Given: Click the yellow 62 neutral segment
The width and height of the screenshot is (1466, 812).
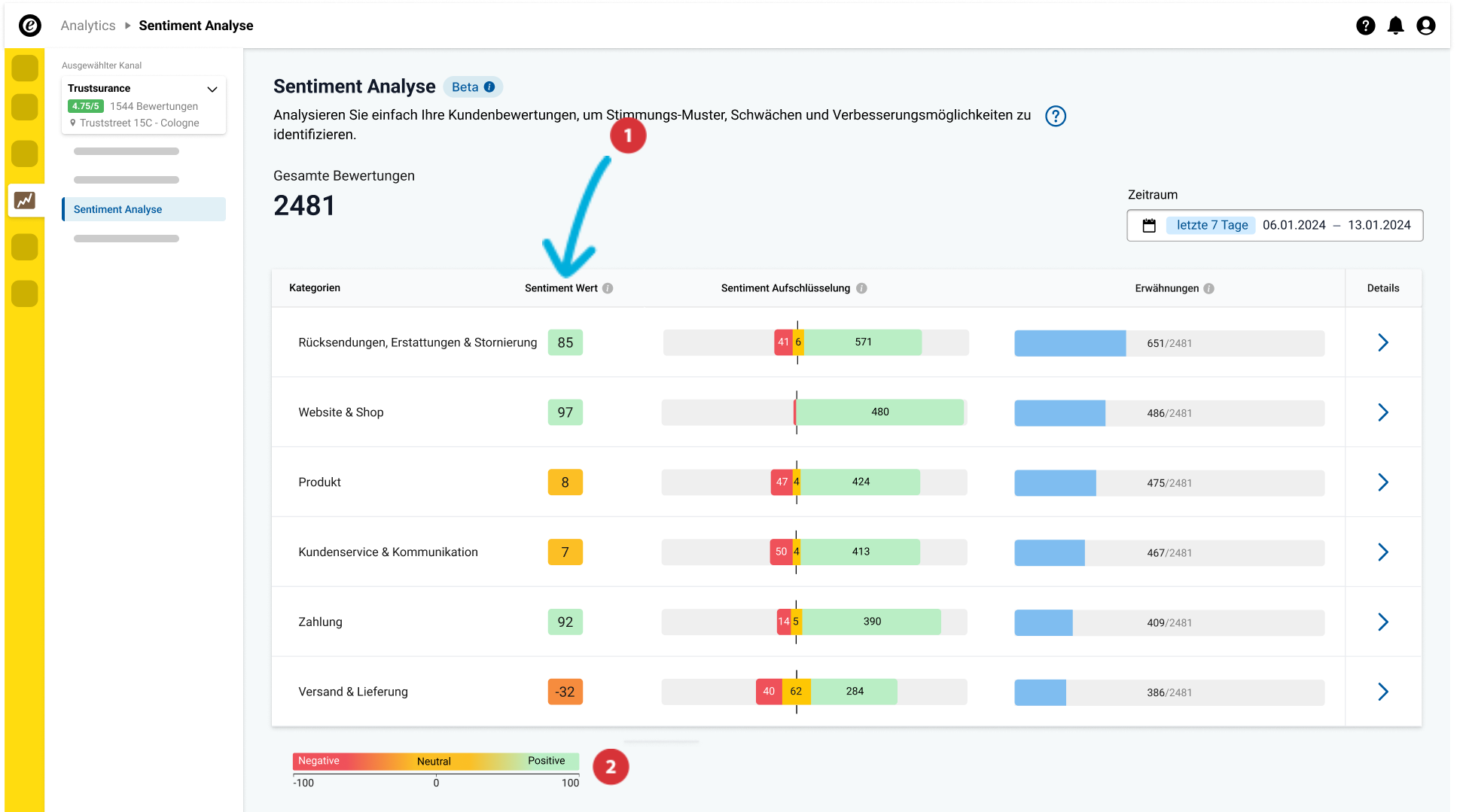Looking at the screenshot, I should pyautogui.click(x=796, y=692).
